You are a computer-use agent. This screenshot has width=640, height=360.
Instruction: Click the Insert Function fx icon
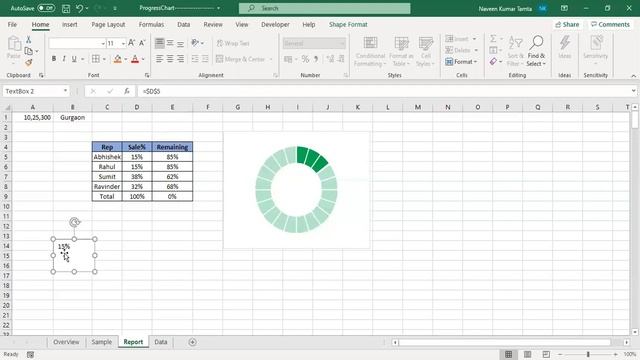(x=127, y=91)
